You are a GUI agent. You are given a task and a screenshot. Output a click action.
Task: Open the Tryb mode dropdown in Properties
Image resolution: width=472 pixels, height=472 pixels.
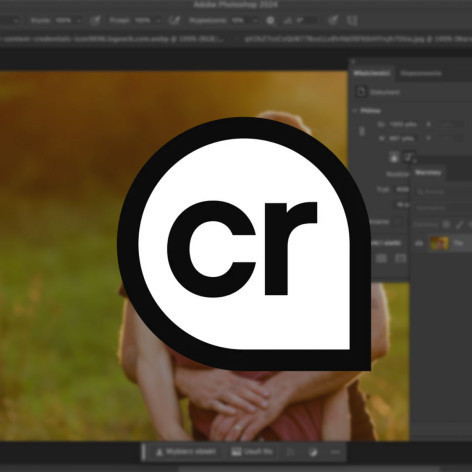coord(403,189)
